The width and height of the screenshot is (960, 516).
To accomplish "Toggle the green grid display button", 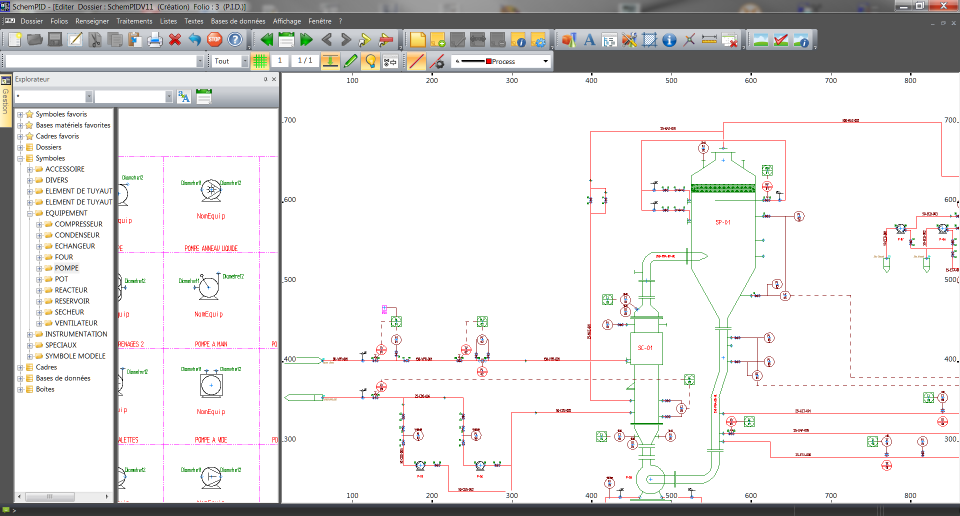I will (x=260, y=61).
